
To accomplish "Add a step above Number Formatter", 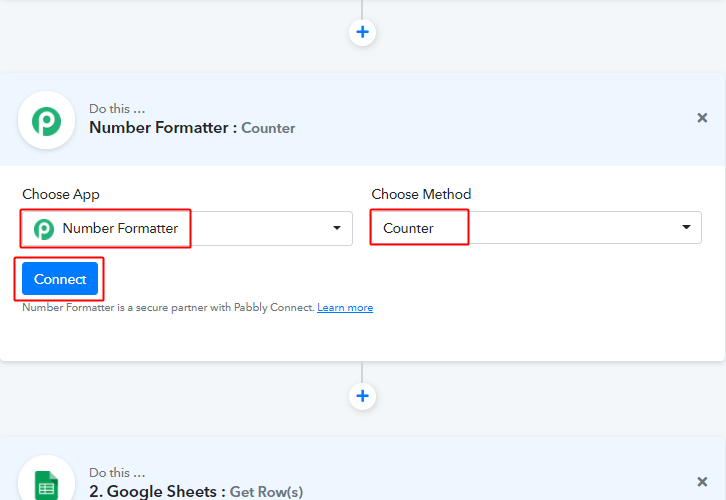I will click(x=362, y=32).
